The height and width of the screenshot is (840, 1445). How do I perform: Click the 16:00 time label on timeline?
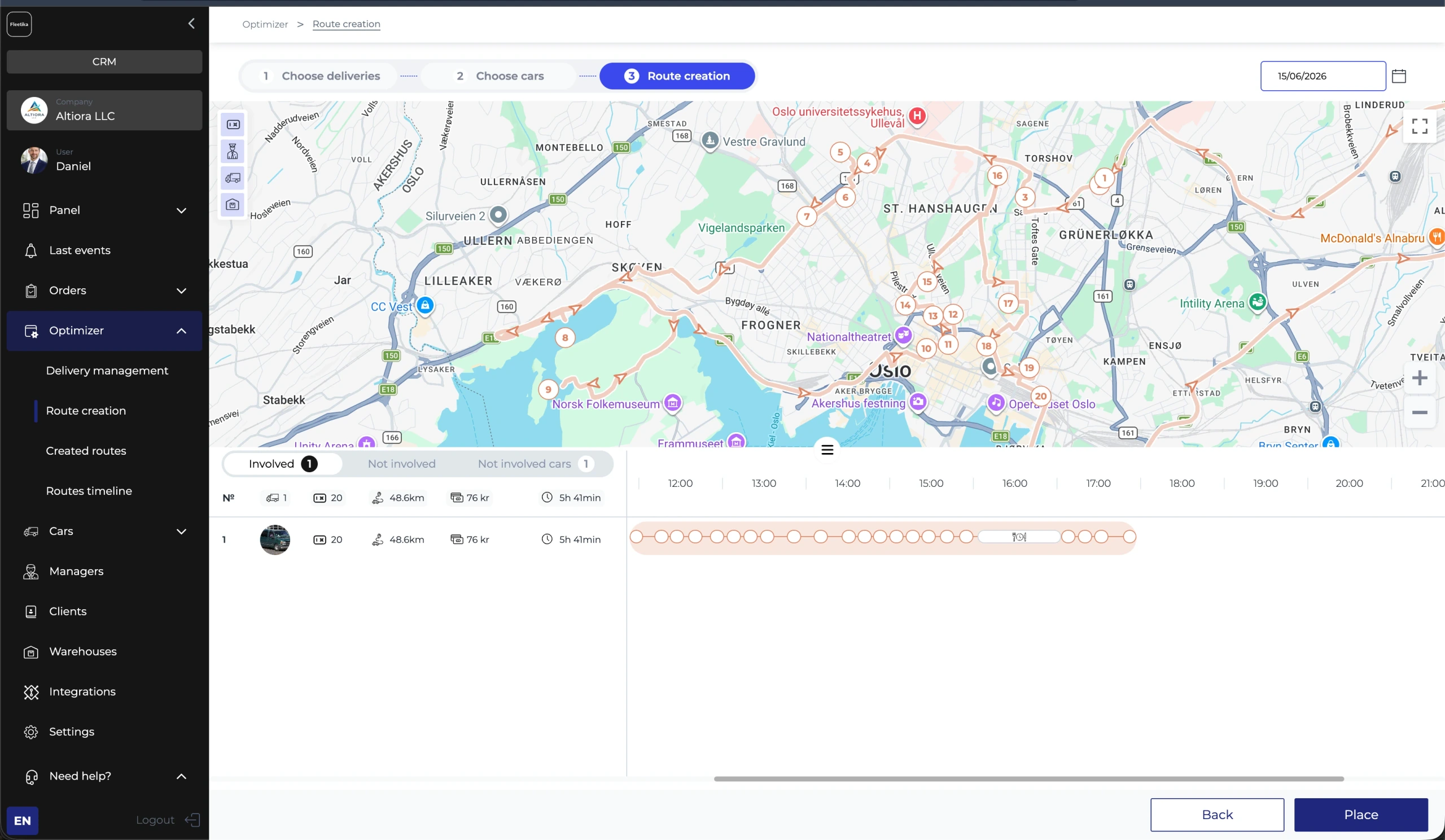point(1014,483)
